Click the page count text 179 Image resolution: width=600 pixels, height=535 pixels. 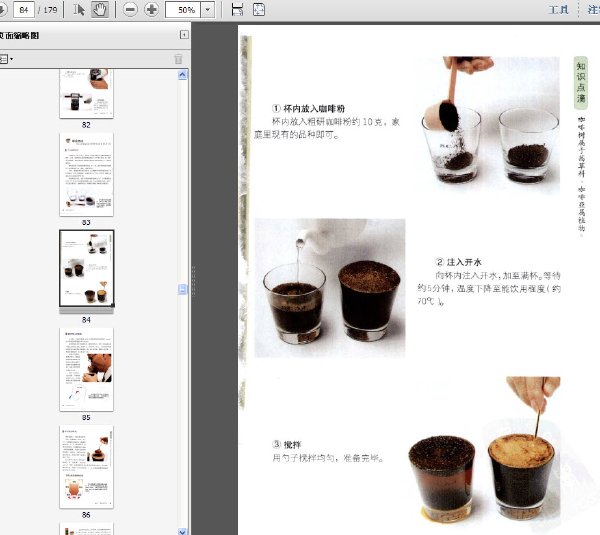50,10
